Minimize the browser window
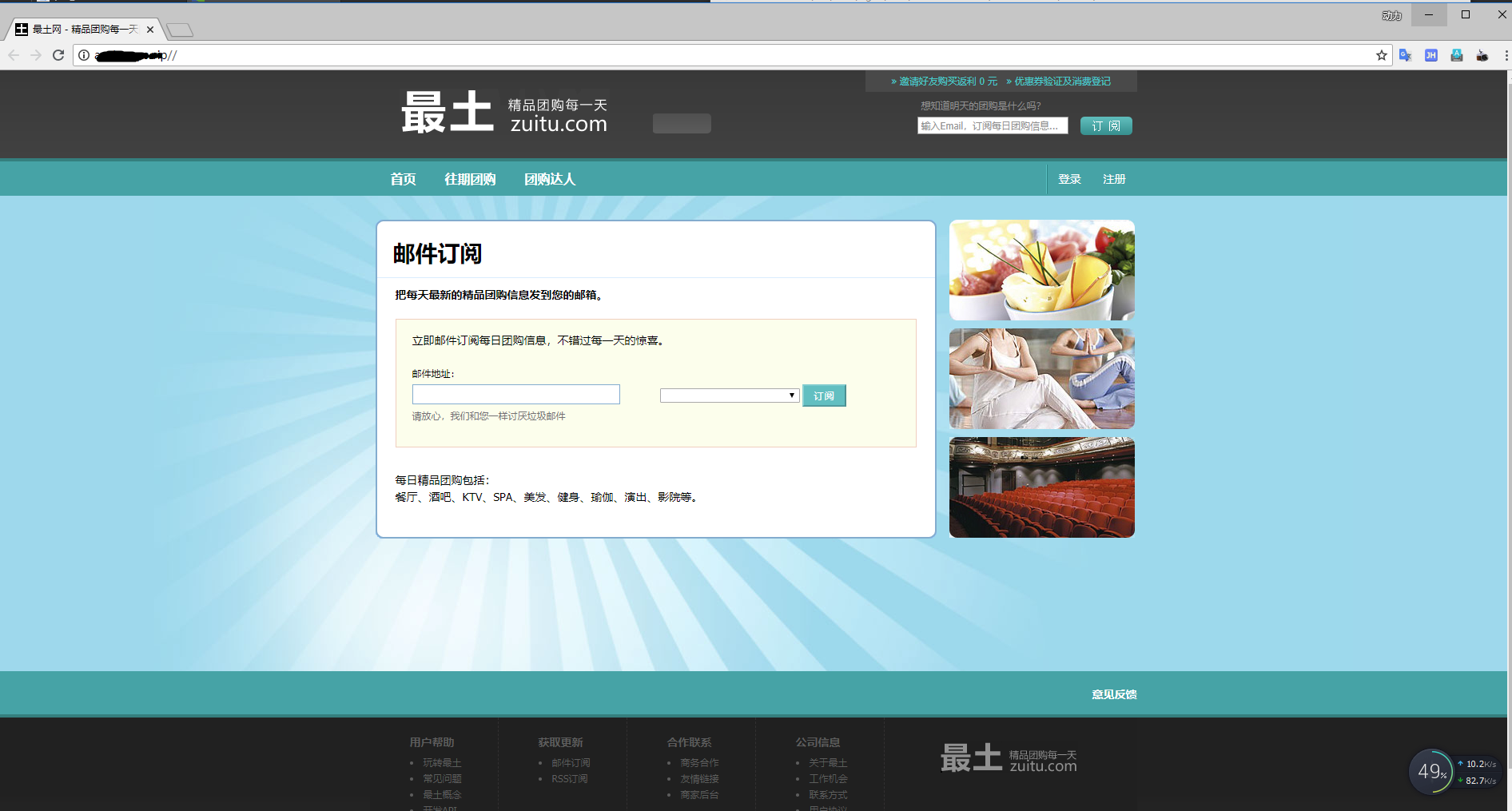 point(1429,14)
